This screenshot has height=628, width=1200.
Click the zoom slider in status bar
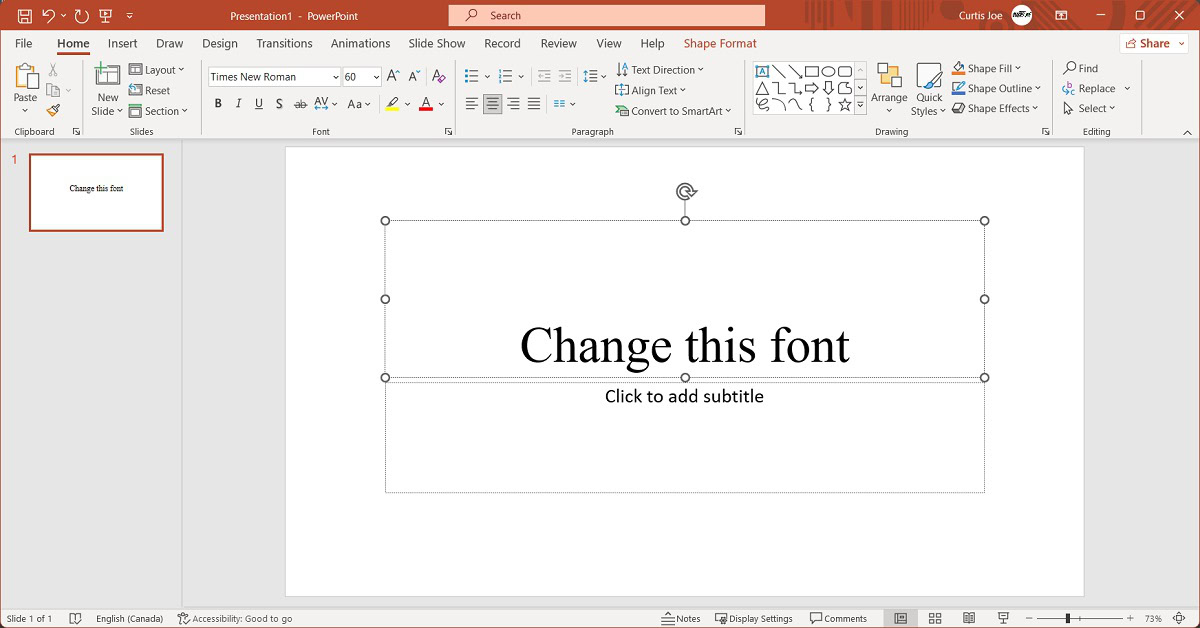[1068, 618]
